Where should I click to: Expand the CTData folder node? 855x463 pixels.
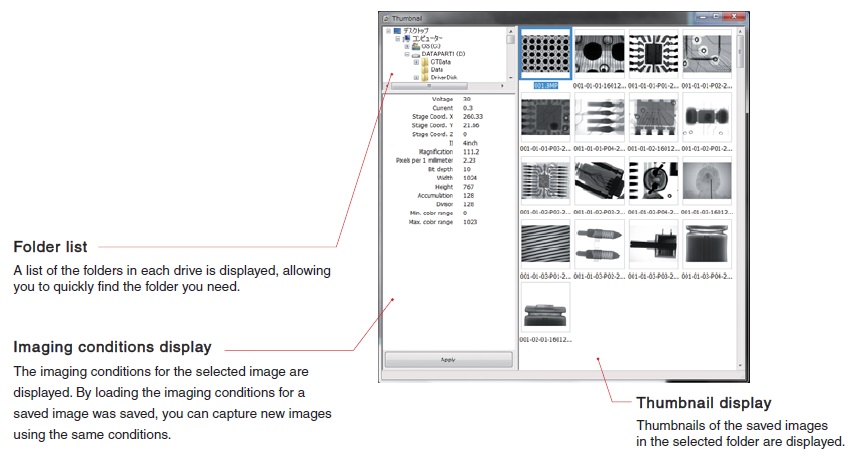pos(415,62)
